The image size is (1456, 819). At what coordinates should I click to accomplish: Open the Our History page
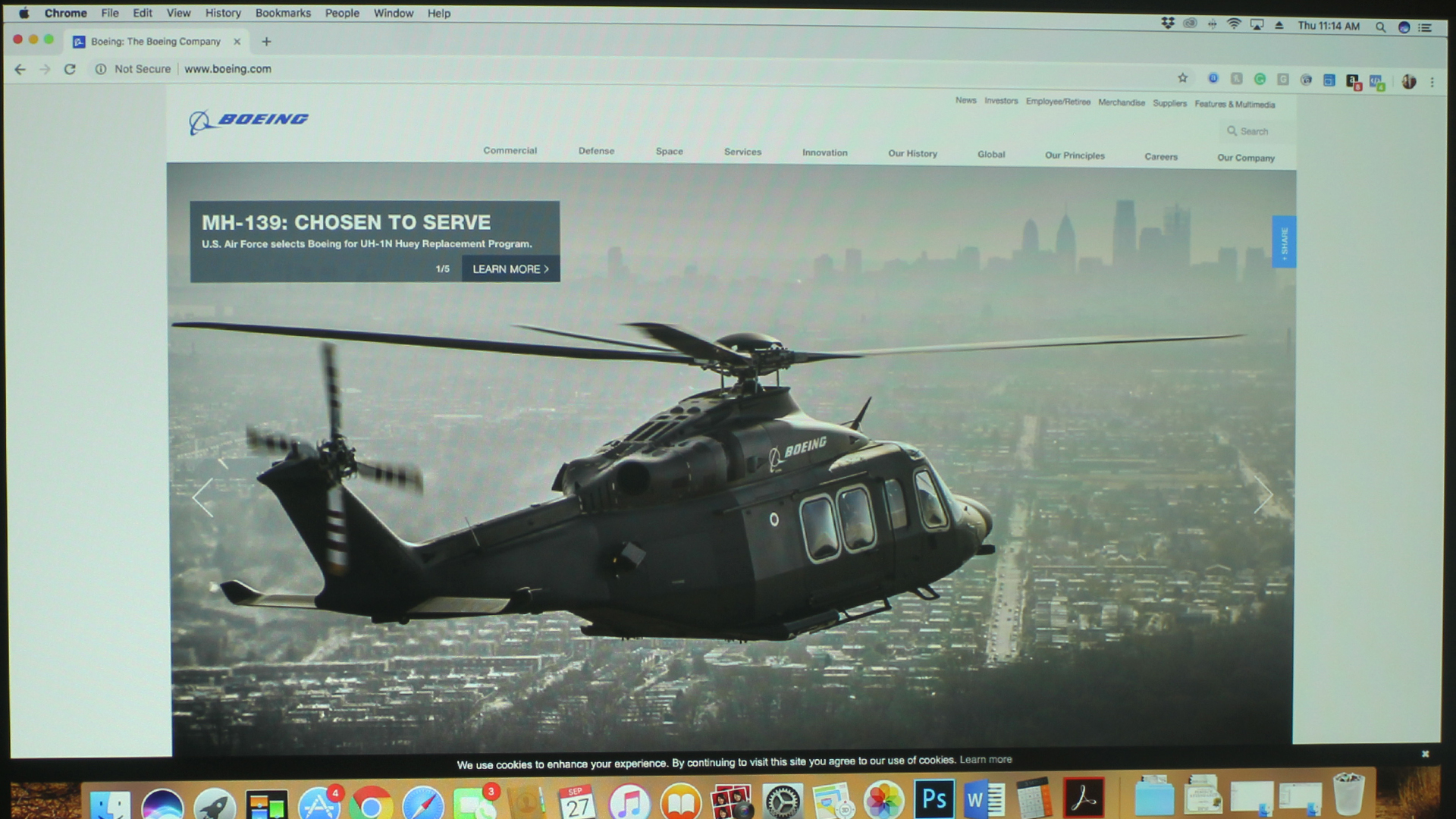click(913, 153)
